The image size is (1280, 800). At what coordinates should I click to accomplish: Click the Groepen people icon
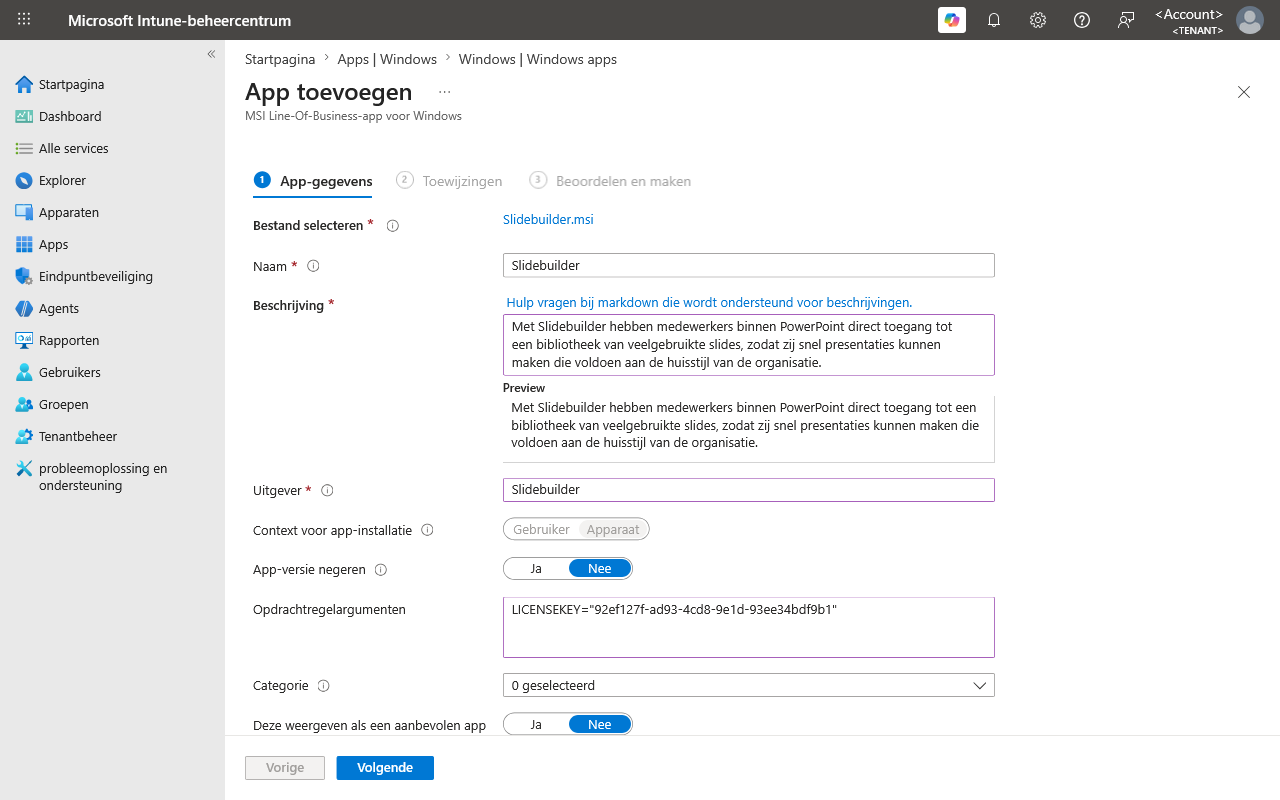pyautogui.click(x=24, y=404)
